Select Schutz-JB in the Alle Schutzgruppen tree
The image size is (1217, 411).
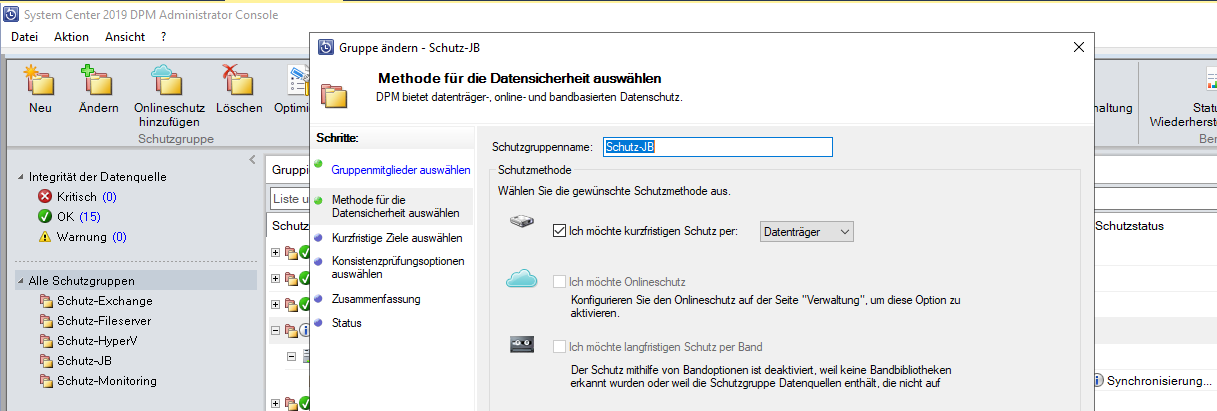click(83, 361)
